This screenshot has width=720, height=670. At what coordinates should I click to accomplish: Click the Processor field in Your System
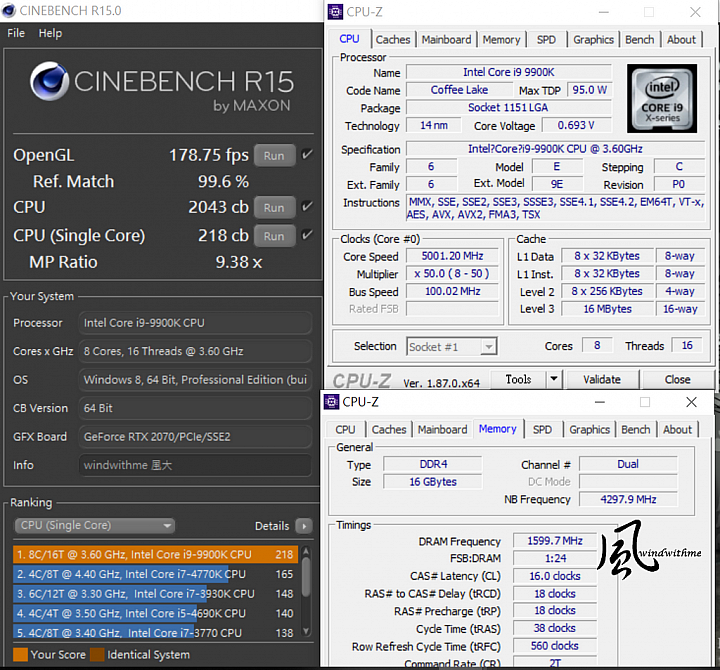pyautogui.click(x=195, y=323)
